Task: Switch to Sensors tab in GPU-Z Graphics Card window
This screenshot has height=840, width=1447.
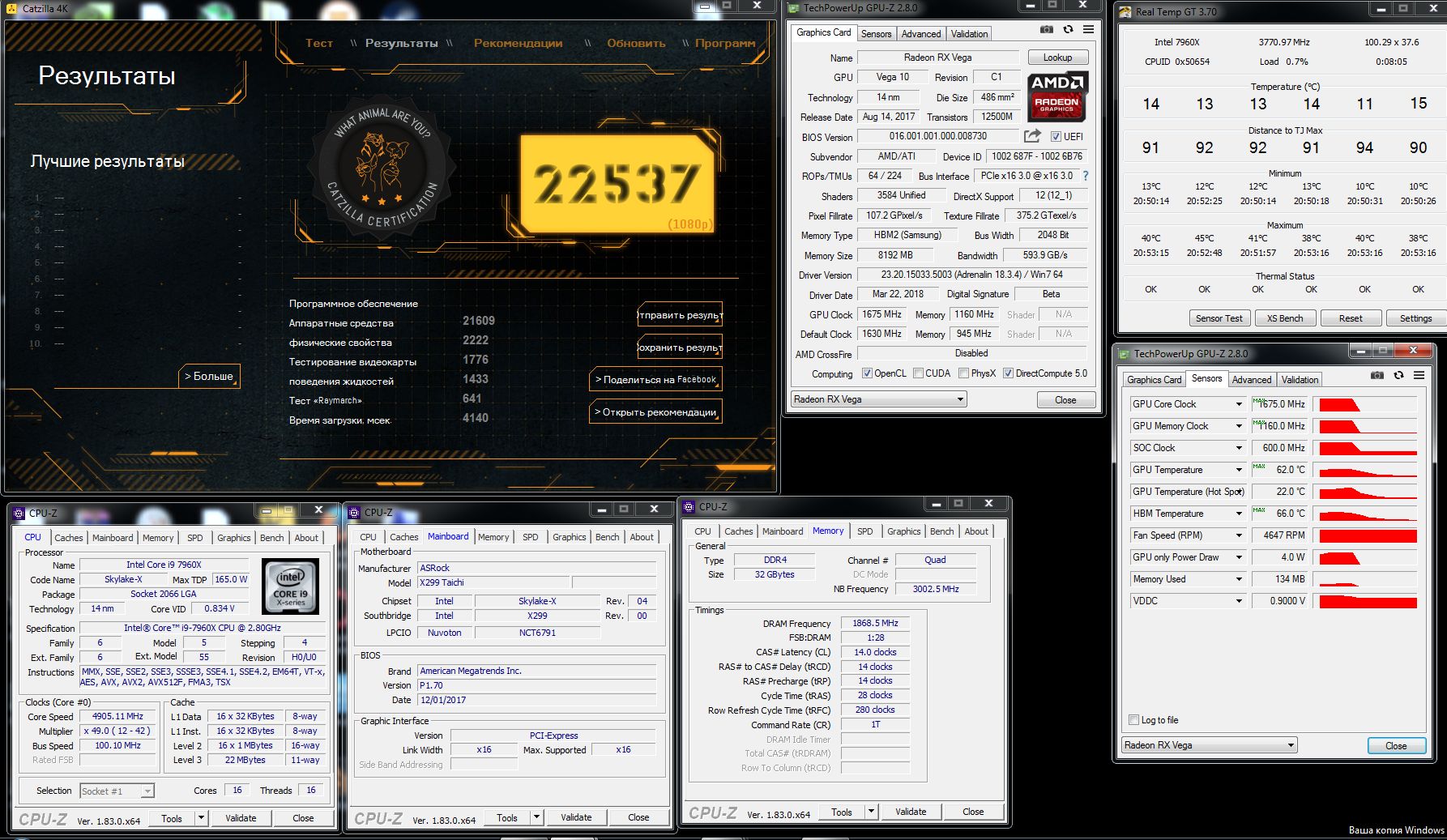Action: coord(876,34)
